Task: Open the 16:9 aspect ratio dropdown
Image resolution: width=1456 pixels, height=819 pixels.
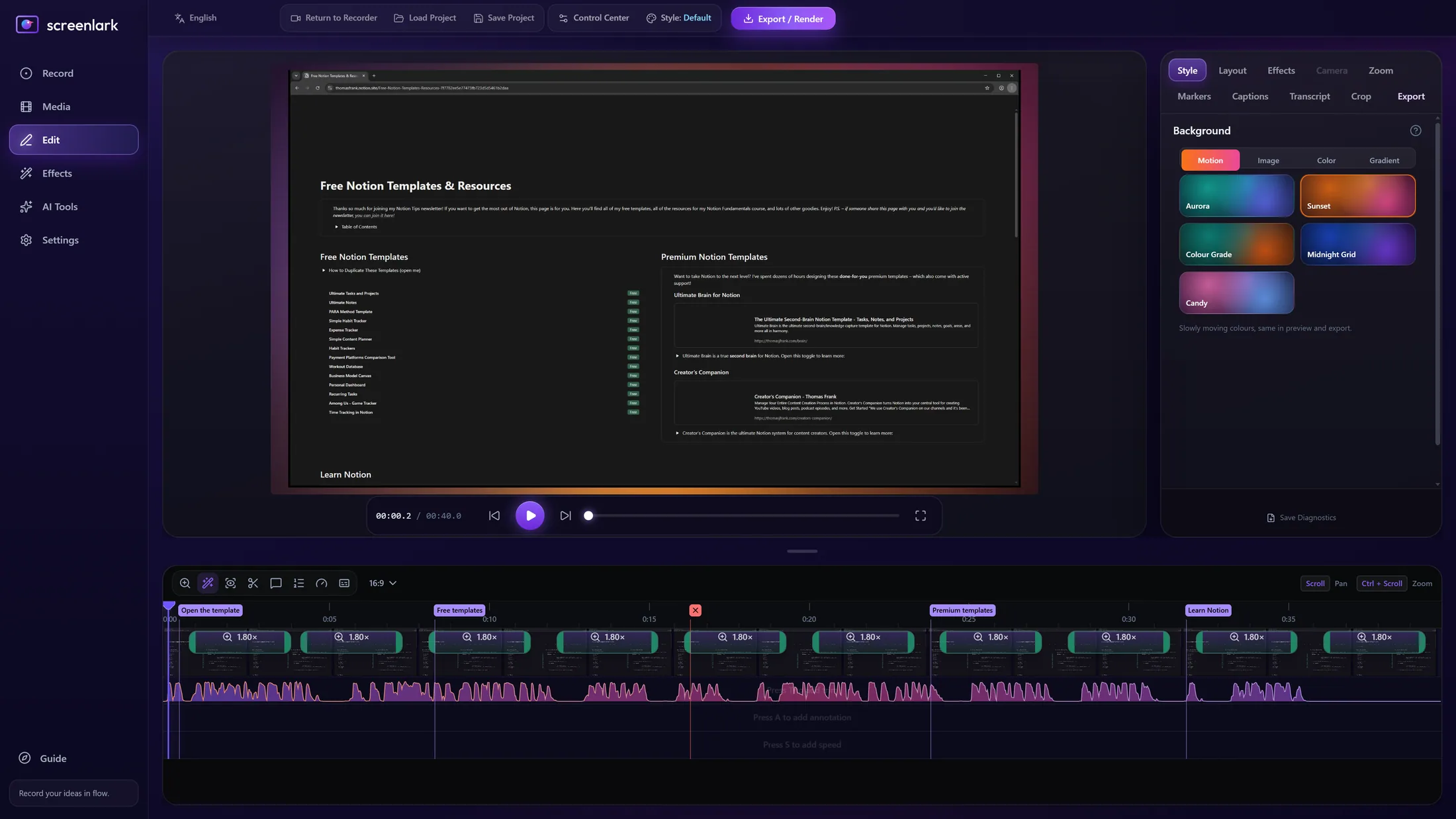Action: point(383,583)
